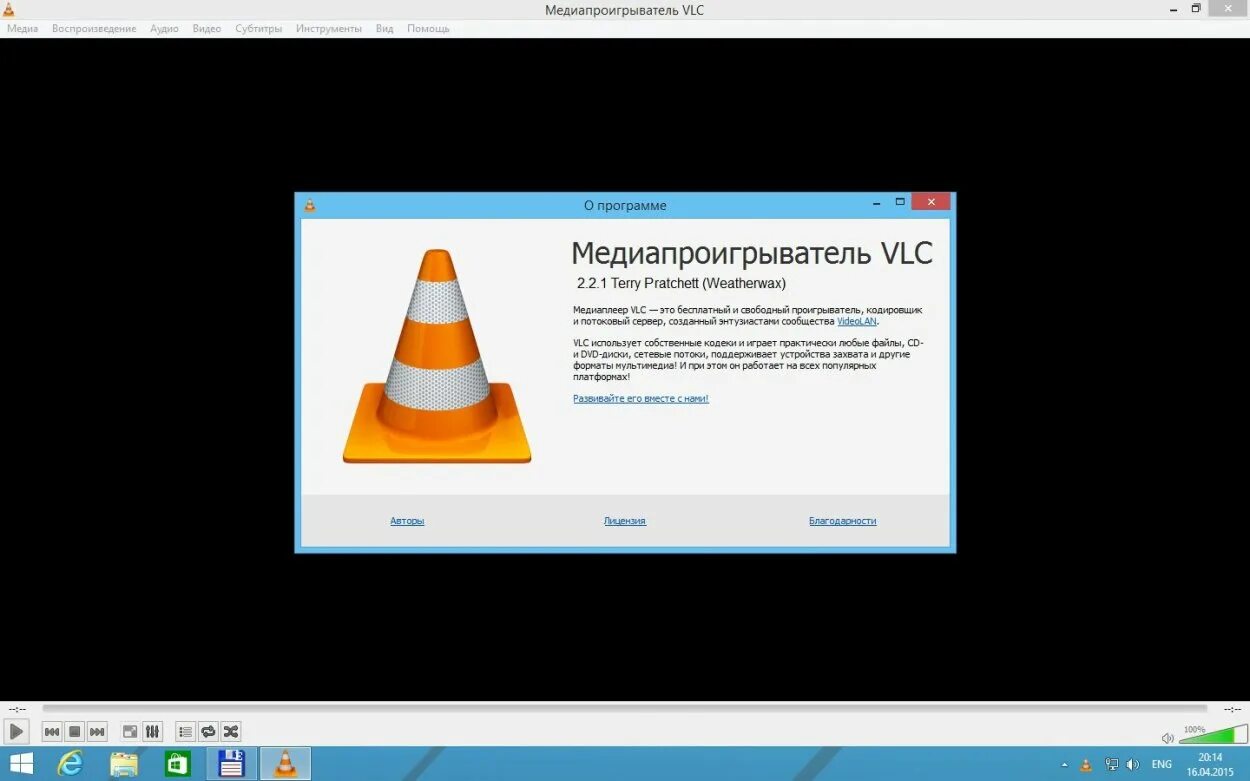This screenshot has height=781, width=1250.
Task: Open the Благодарности link
Action: (843, 521)
